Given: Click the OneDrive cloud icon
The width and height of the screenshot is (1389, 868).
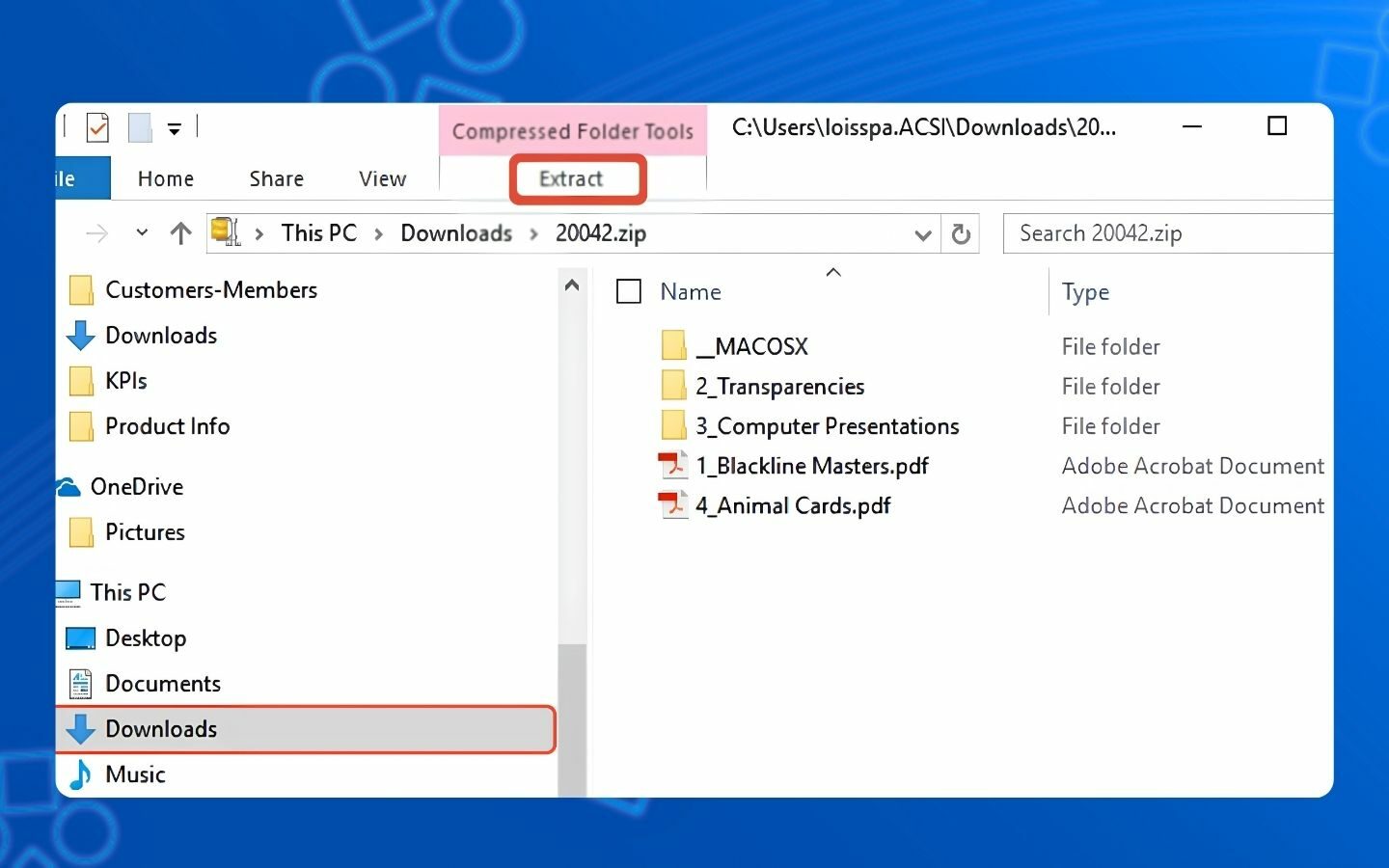Looking at the screenshot, I should pyautogui.click(x=68, y=487).
